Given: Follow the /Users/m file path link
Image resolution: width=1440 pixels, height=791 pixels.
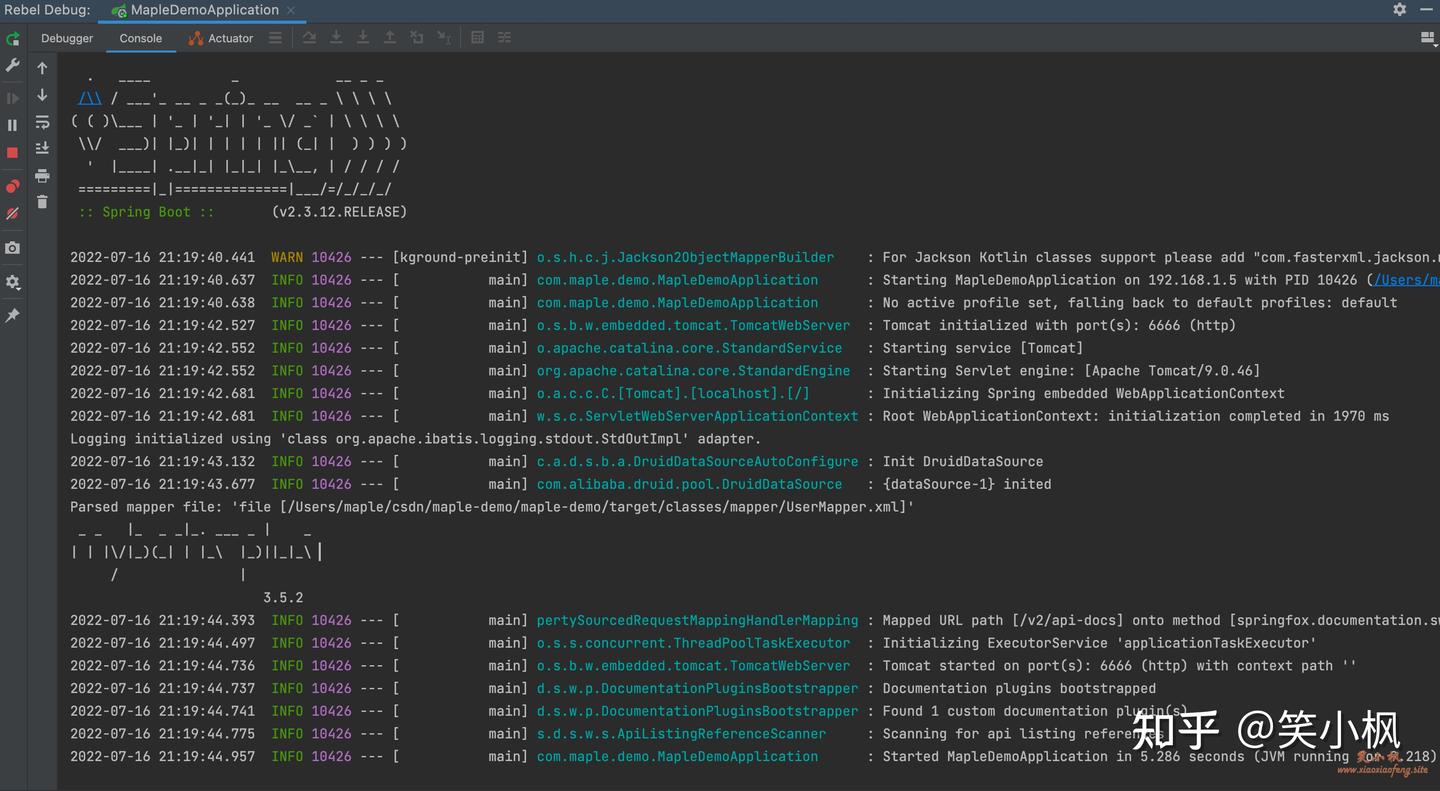Looking at the screenshot, I should coord(1406,280).
